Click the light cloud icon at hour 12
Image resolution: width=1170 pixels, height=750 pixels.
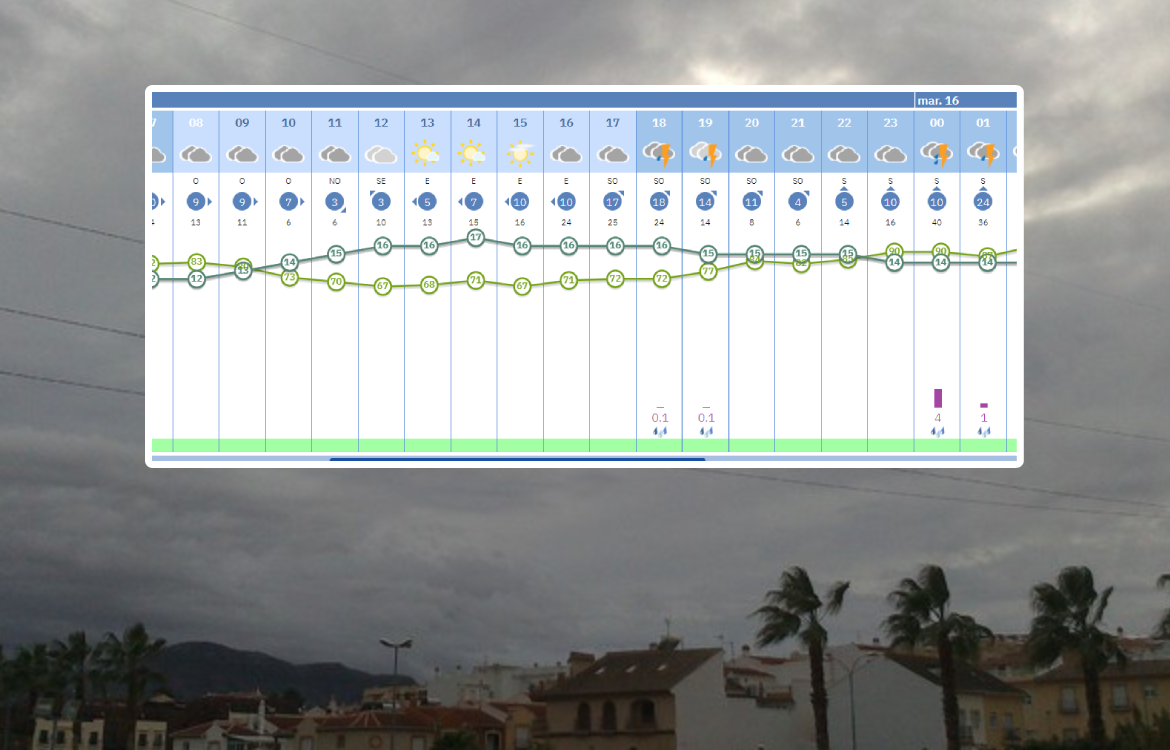(381, 154)
